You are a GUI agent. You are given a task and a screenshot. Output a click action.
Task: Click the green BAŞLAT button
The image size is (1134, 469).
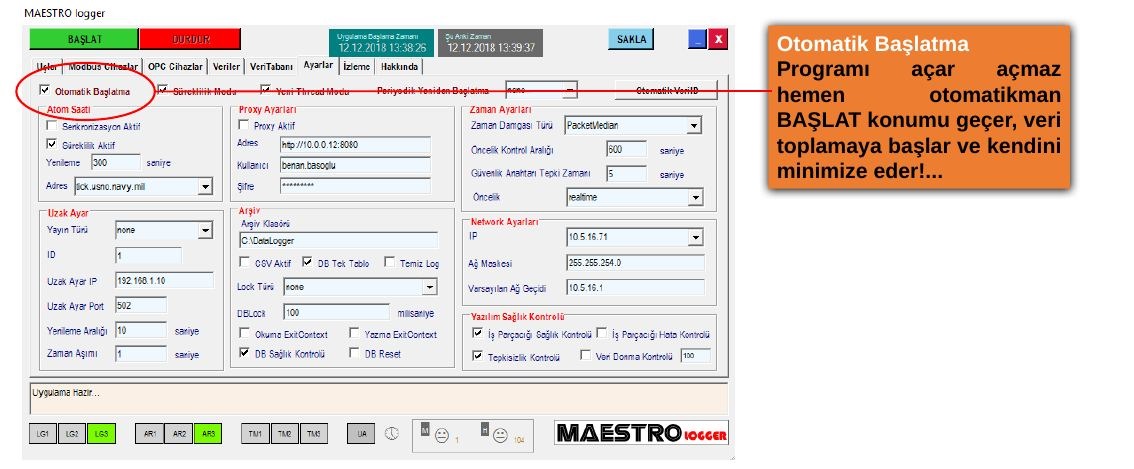point(84,39)
